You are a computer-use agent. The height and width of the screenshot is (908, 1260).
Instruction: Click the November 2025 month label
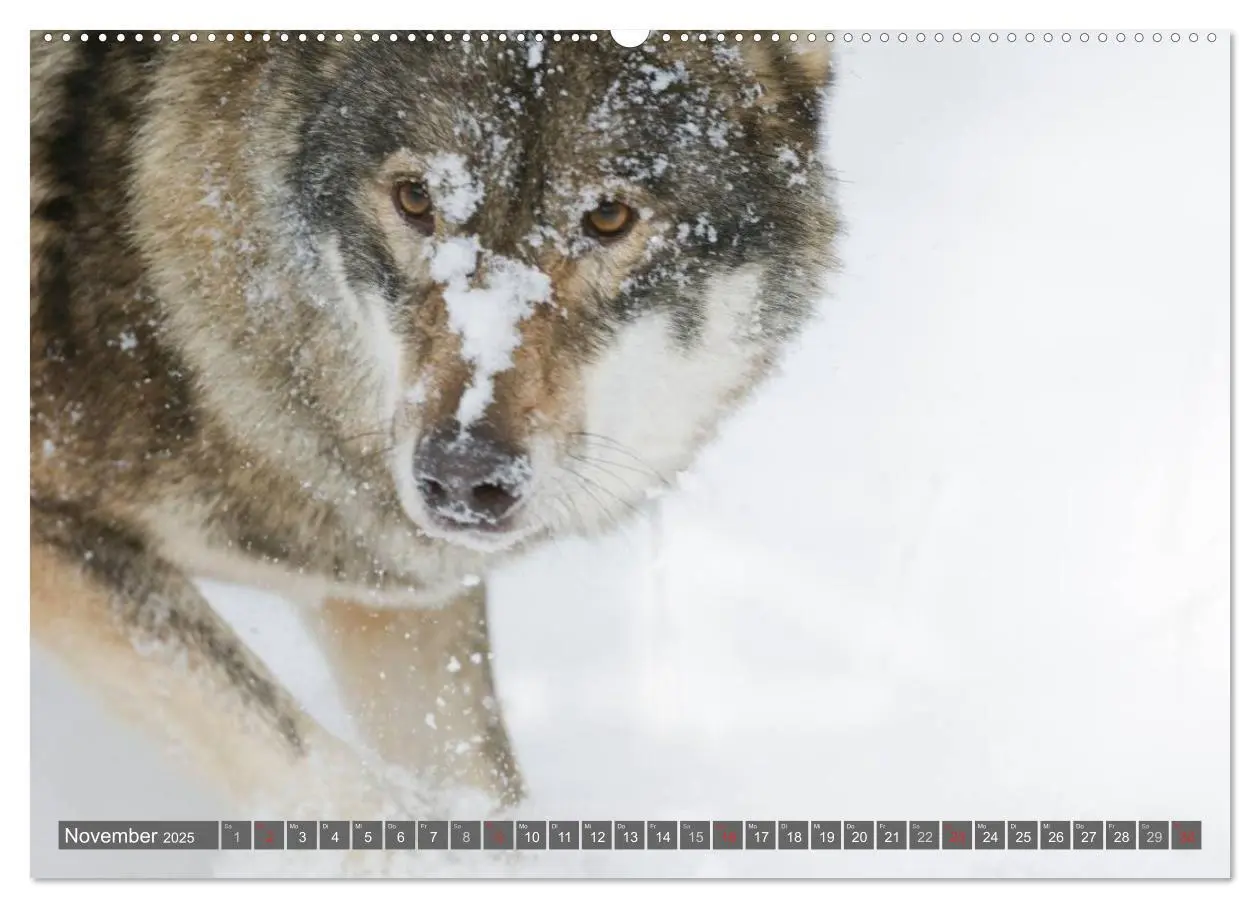[138, 835]
